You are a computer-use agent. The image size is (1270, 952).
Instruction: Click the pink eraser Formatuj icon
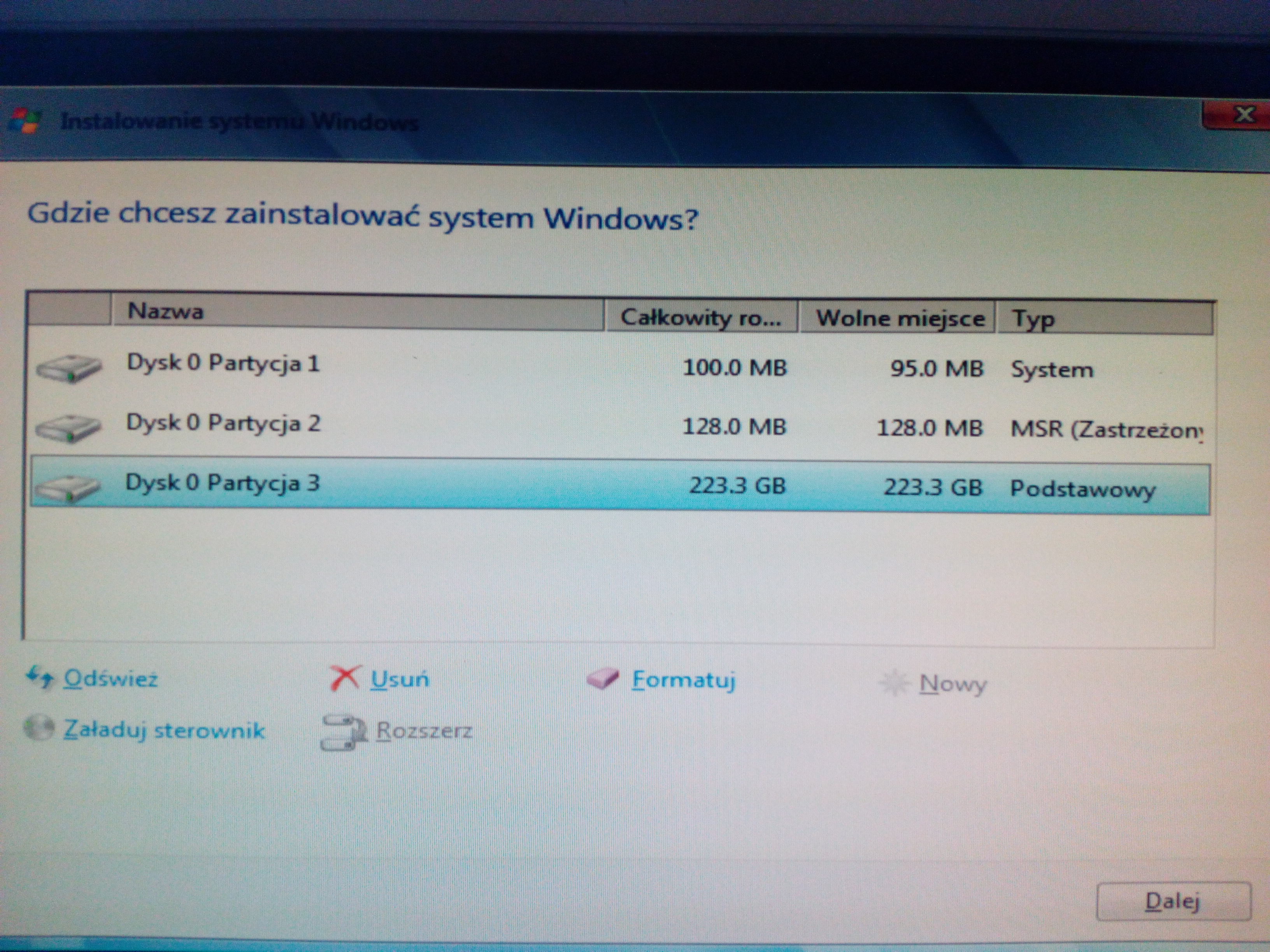pos(603,679)
